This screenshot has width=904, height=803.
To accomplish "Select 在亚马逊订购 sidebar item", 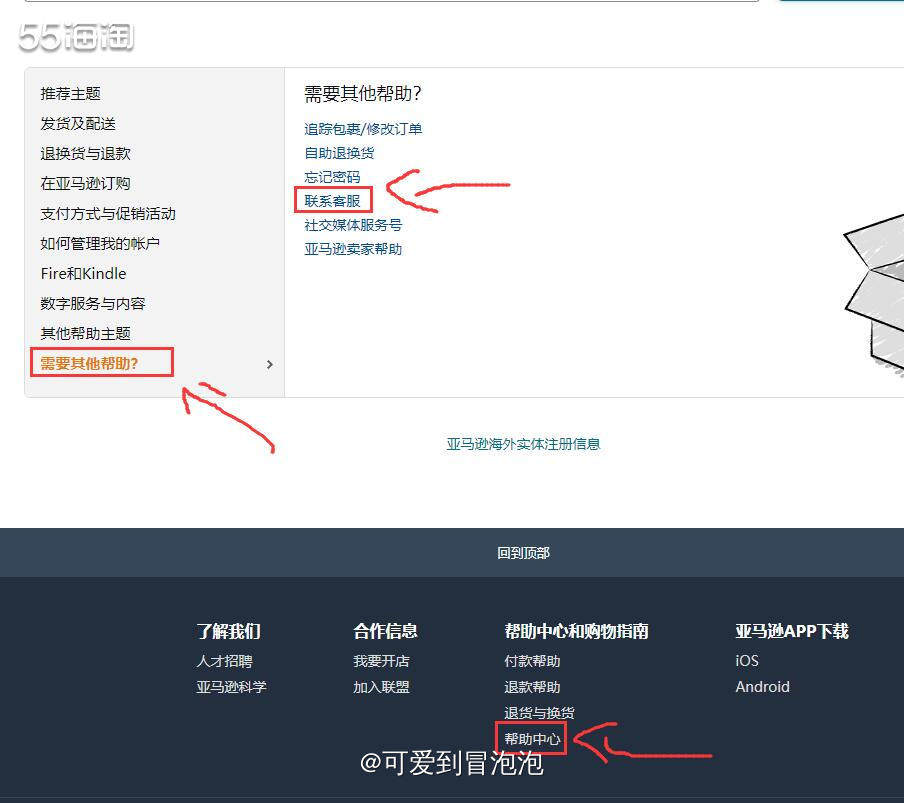I will tap(85, 183).
